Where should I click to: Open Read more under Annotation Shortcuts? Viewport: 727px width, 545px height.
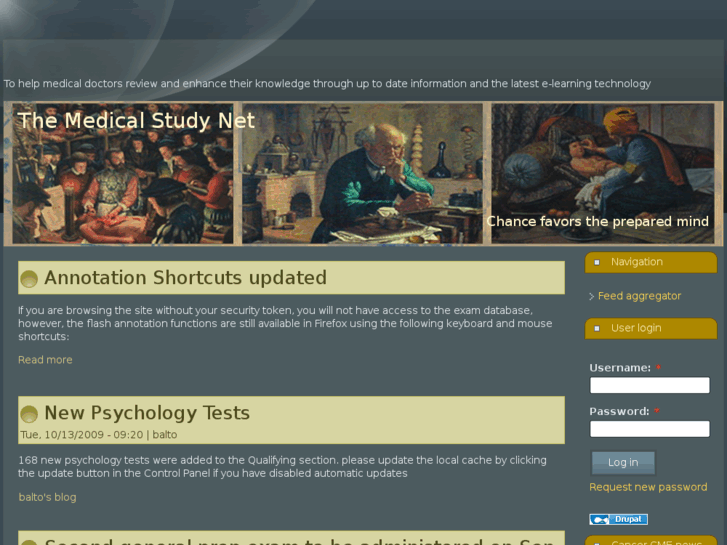coord(45,360)
